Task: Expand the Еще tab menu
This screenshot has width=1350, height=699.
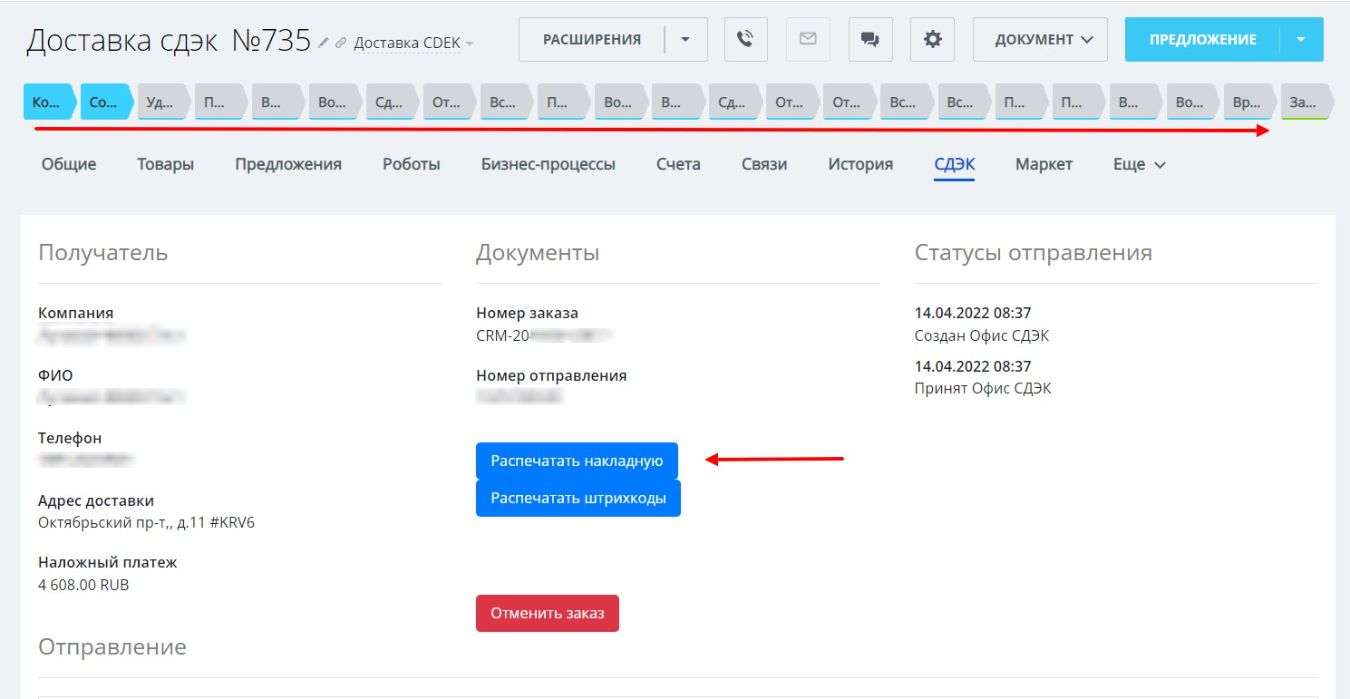Action: coord(1139,164)
